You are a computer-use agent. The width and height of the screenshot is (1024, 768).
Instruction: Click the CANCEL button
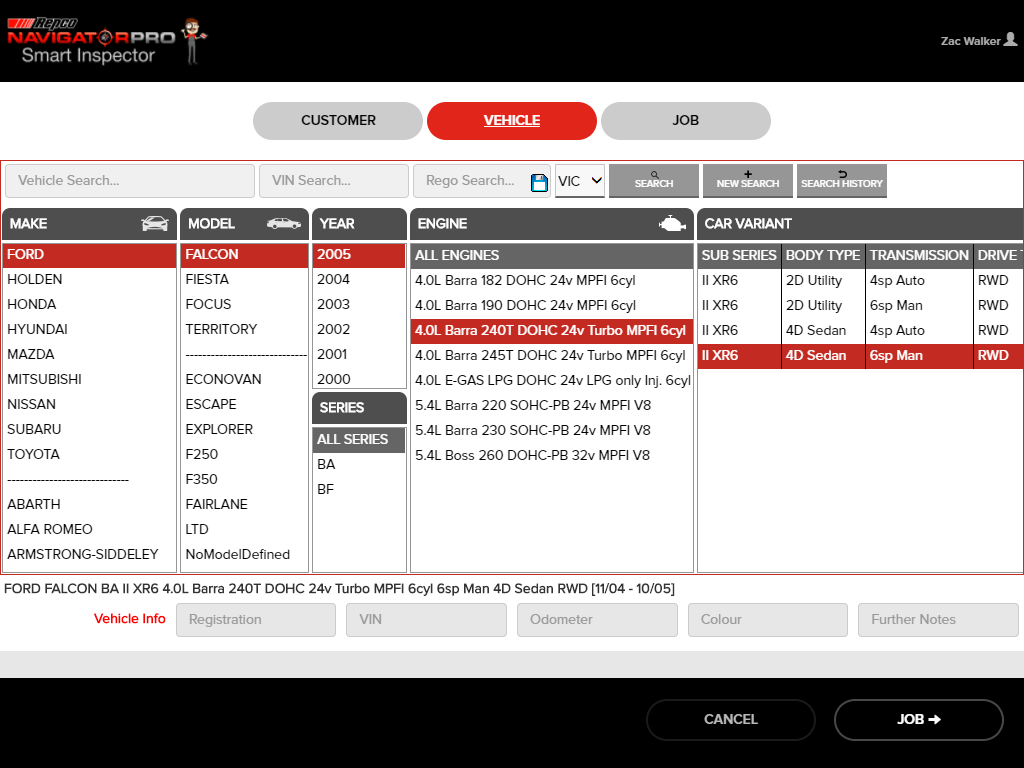(x=731, y=720)
